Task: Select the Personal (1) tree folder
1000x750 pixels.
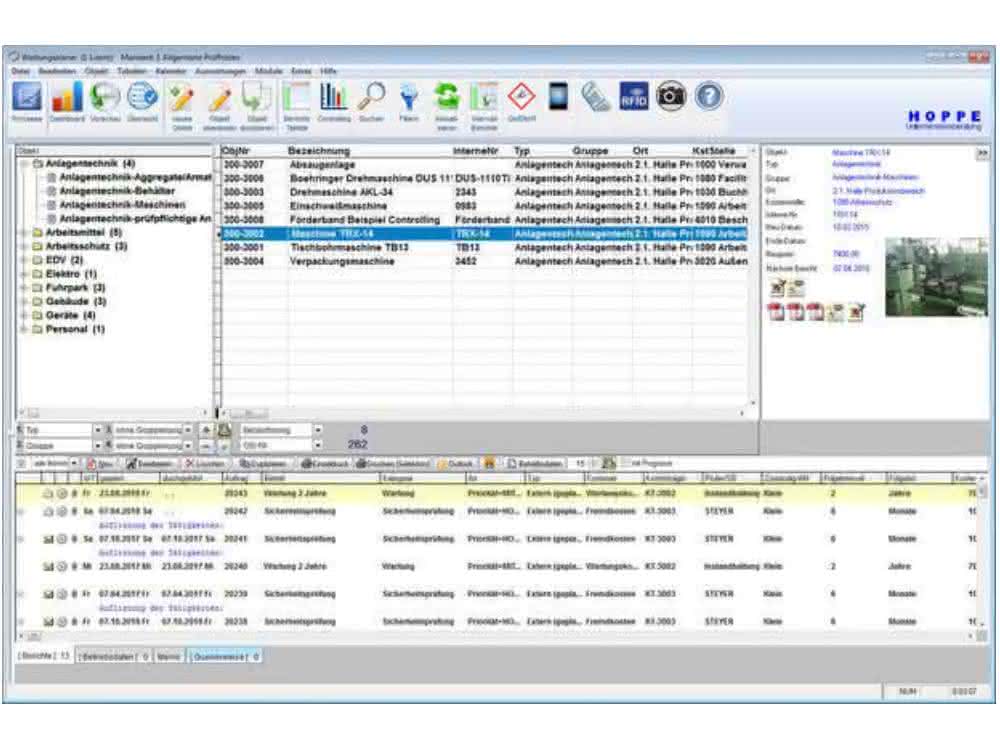Action: click(75, 330)
